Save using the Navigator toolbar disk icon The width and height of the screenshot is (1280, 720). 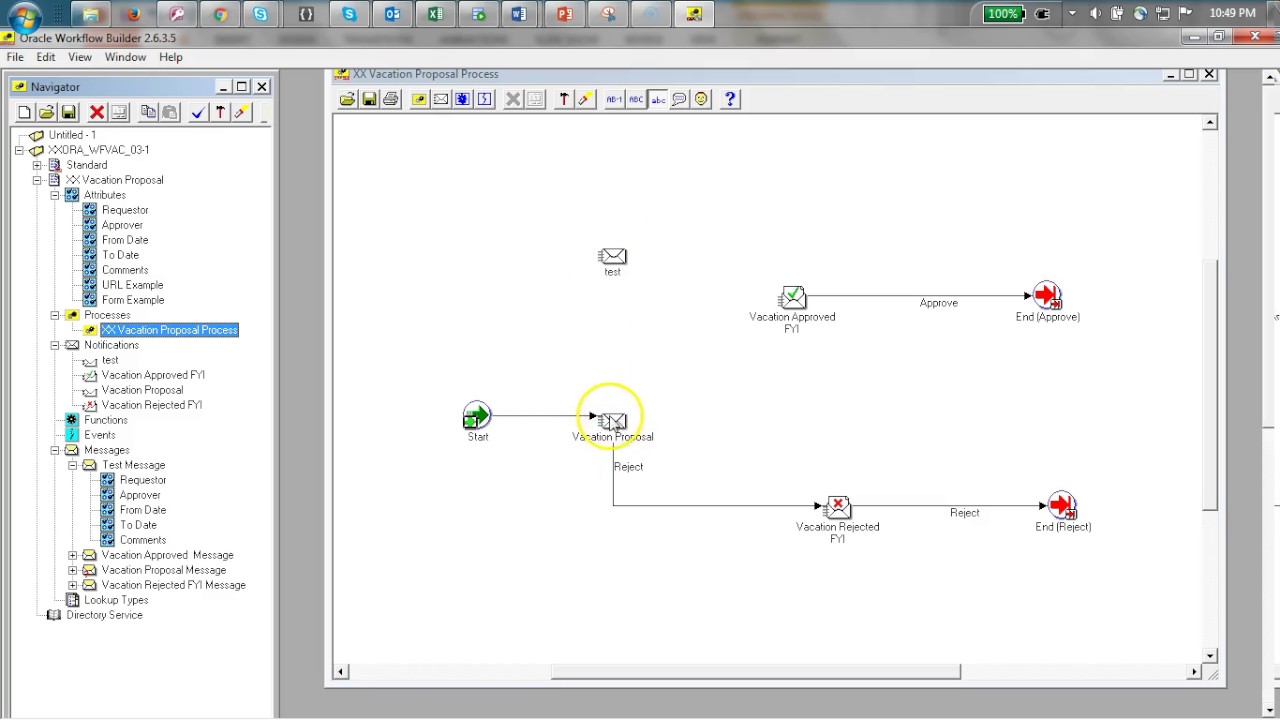69,113
